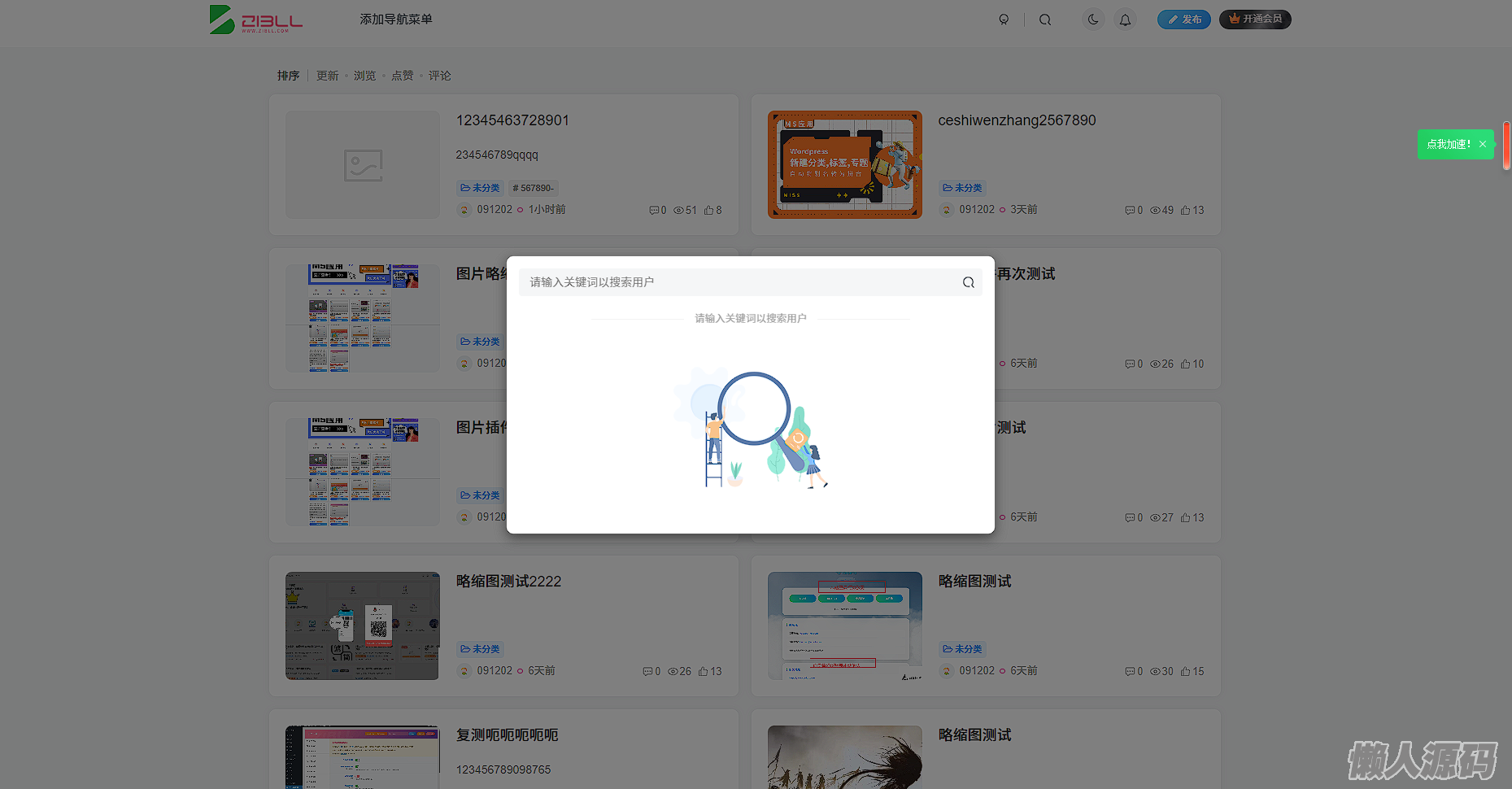1512x789 pixels.
Task: Toggle dark mode with the moon icon
Action: pyautogui.click(x=1092, y=20)
